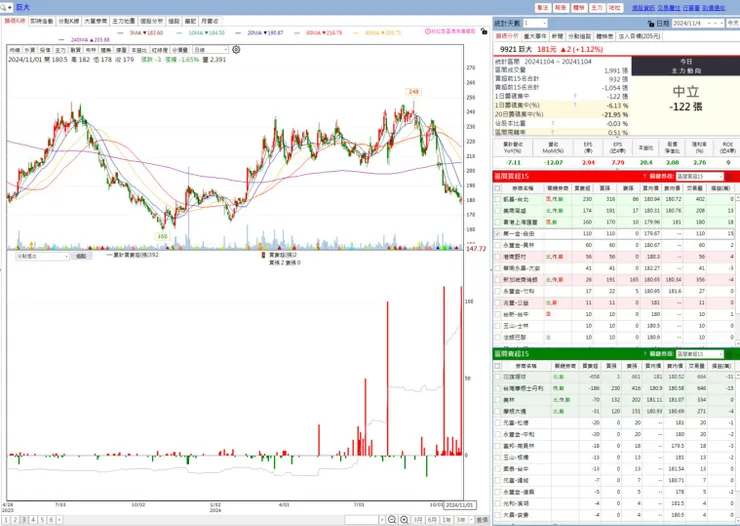Open small dropdown arrow after 3年 button
740x526 pixels.
click(x=471, y=520)
